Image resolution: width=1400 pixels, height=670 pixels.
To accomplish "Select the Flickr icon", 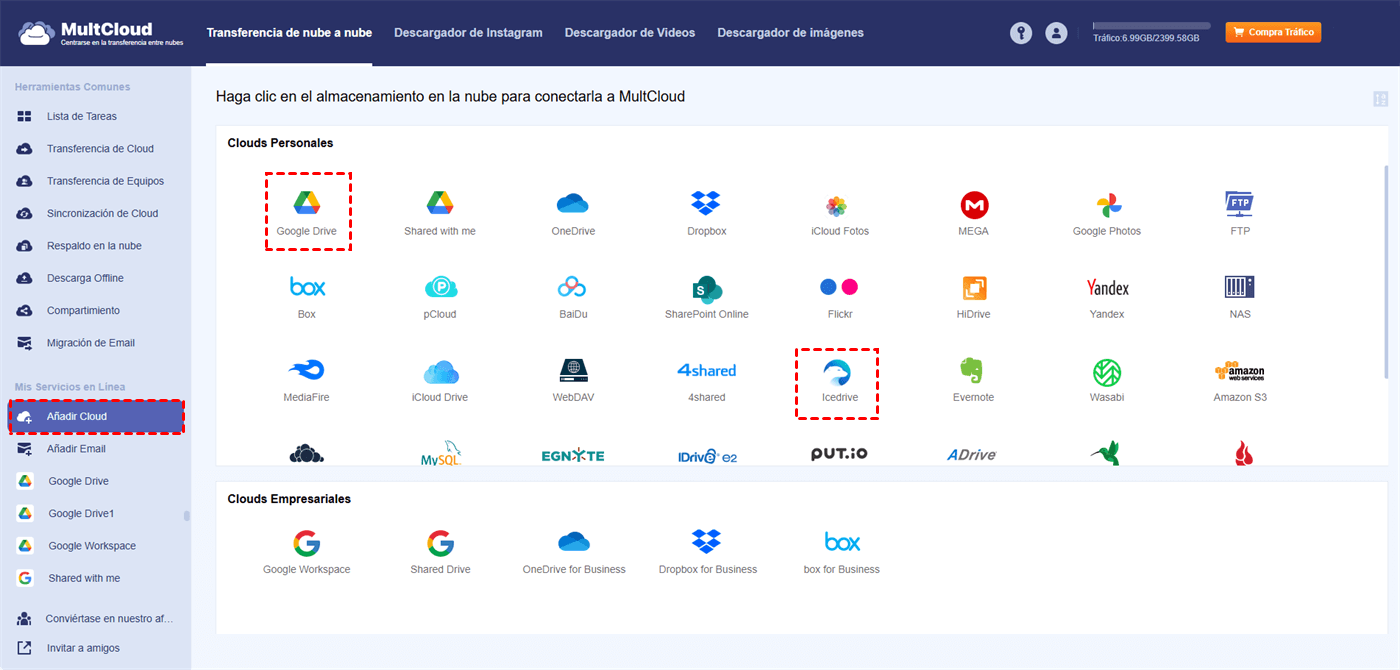I will pos(839,287).
